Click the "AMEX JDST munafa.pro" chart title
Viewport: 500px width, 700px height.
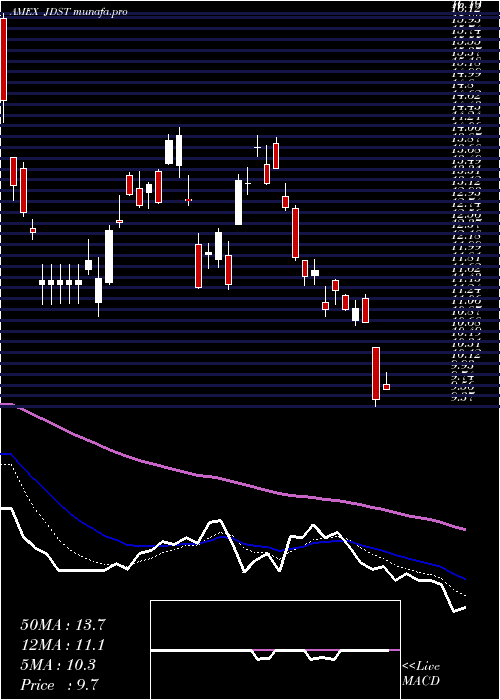pos(68,11)
